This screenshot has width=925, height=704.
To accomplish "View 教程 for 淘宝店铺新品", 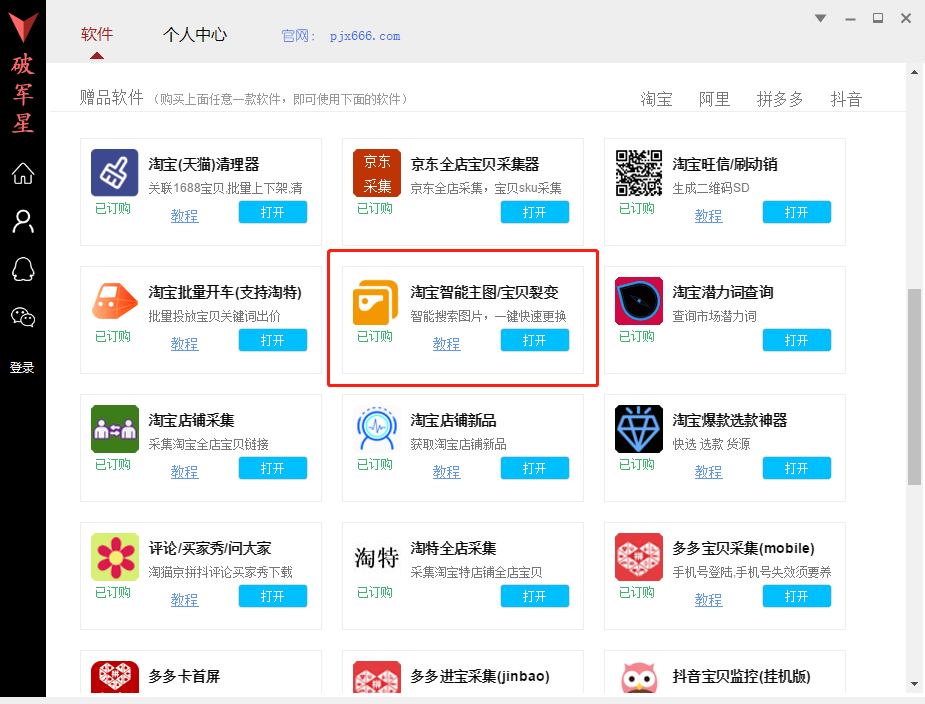I will point(447,472).
